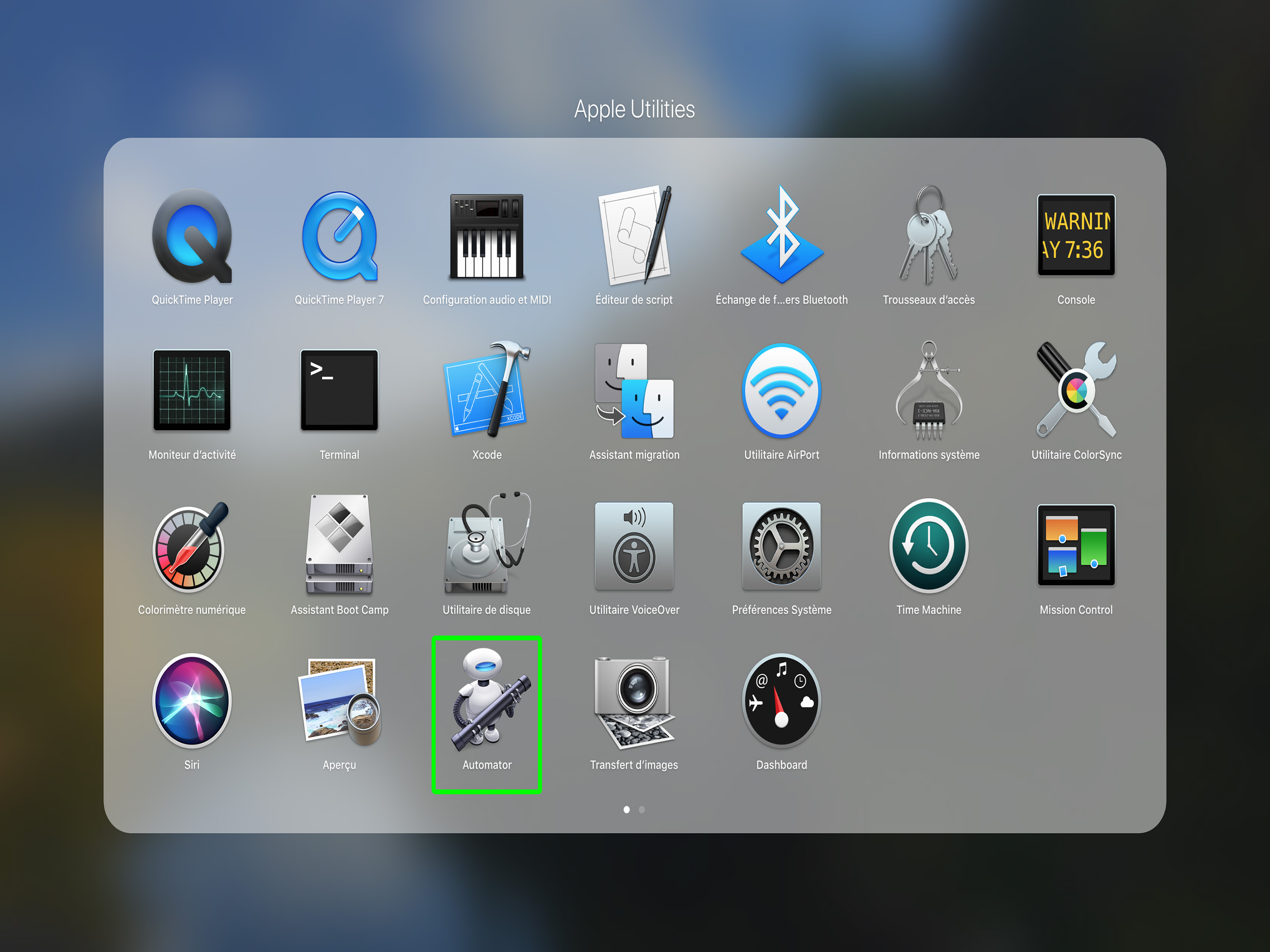Launch Utilitaire ColorSync
Screen dimensions: 1270x952
(1076, 390)
